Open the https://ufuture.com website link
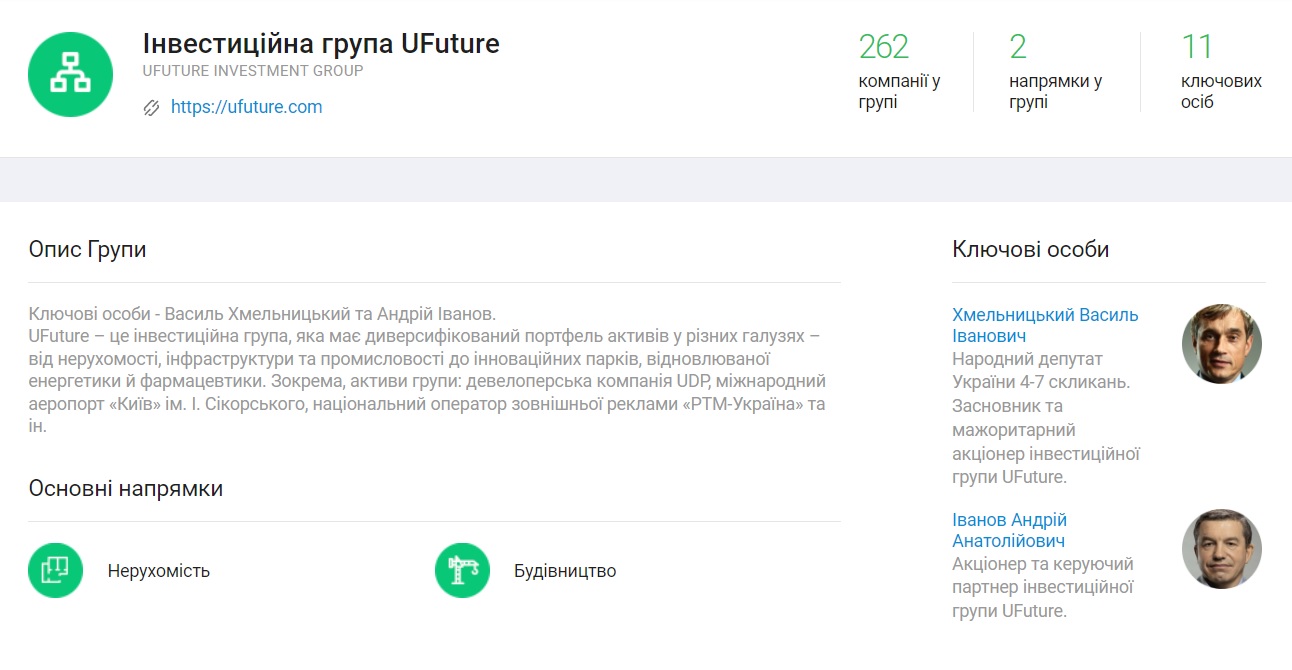The image size is (1292, 670). [246, 107]
